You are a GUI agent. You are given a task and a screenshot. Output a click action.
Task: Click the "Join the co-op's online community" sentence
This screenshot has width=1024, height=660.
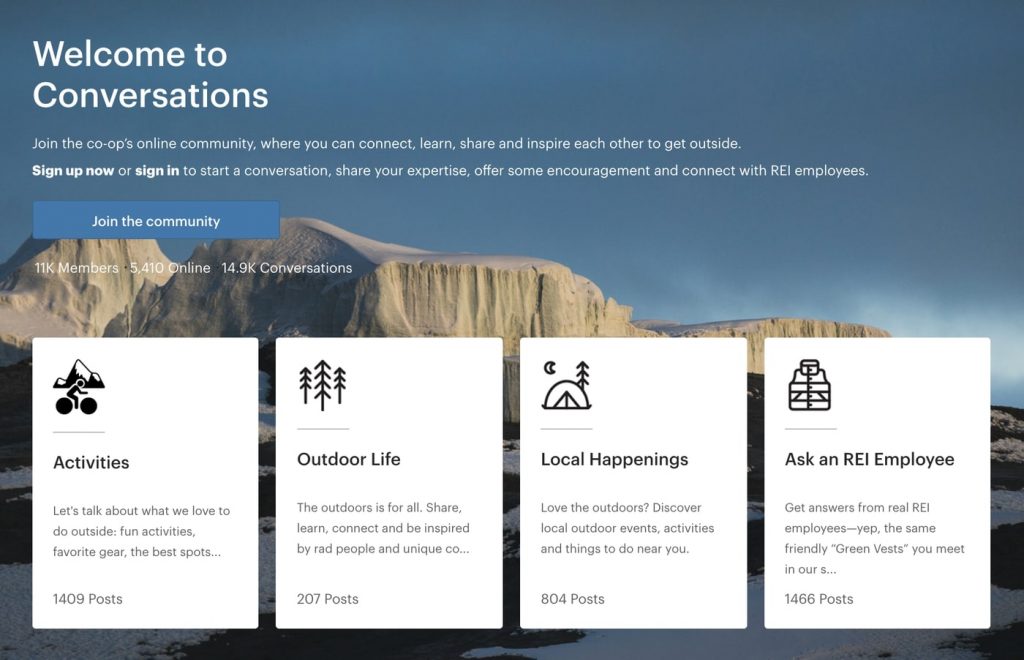tap(387, 143)
